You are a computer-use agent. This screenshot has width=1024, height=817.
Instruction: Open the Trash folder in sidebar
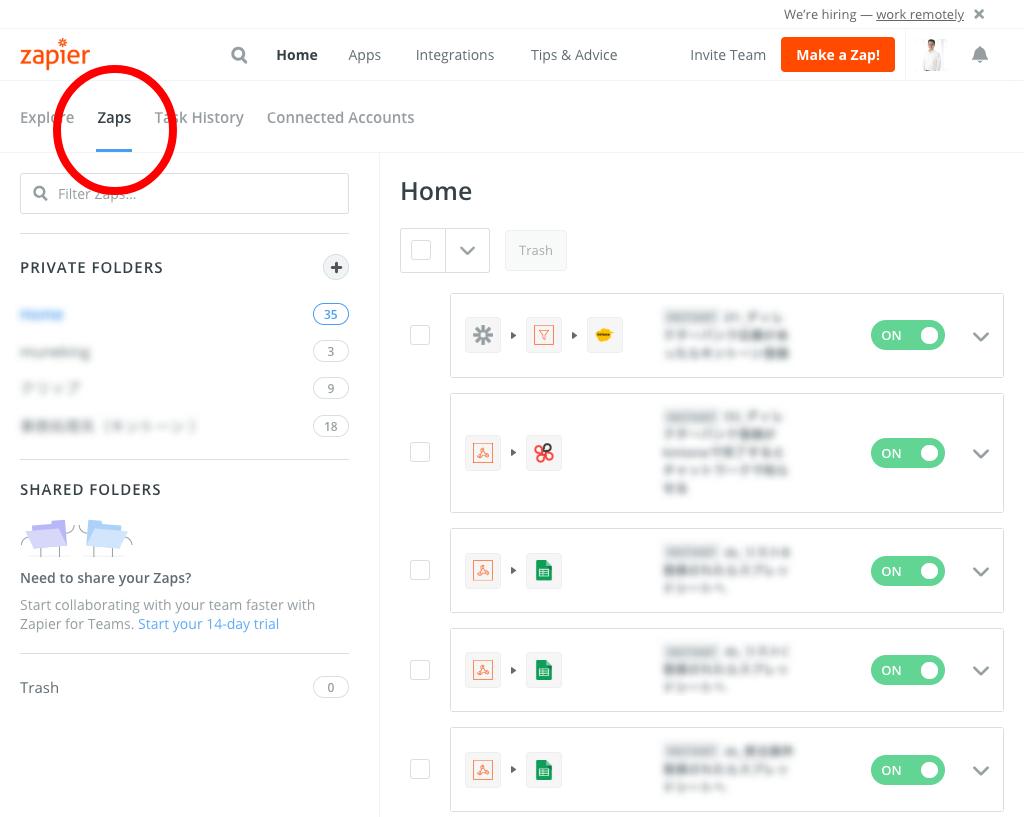39,688
